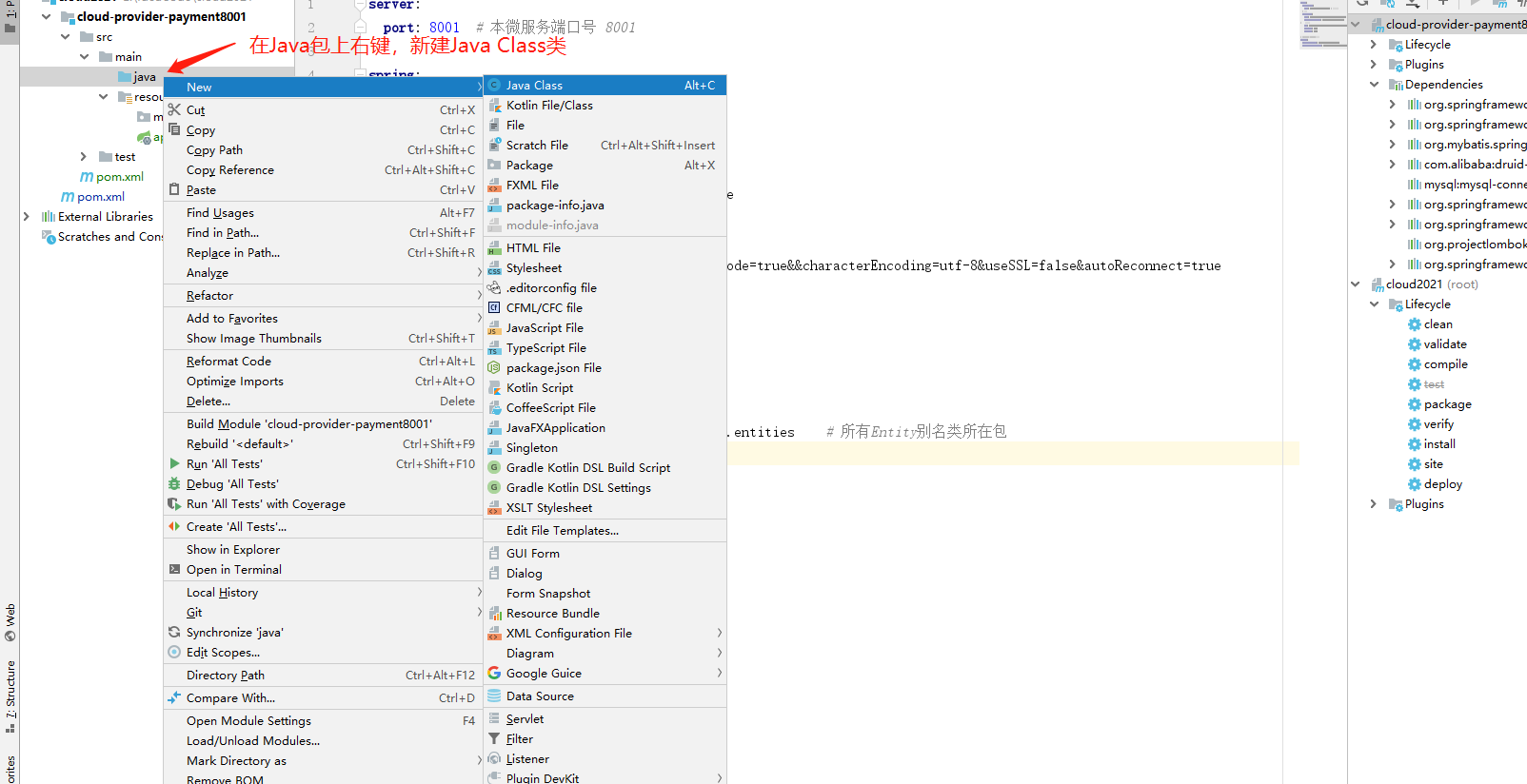Choose Kotlin File/Class entry
1527x784 pixels.
[605, 106]
